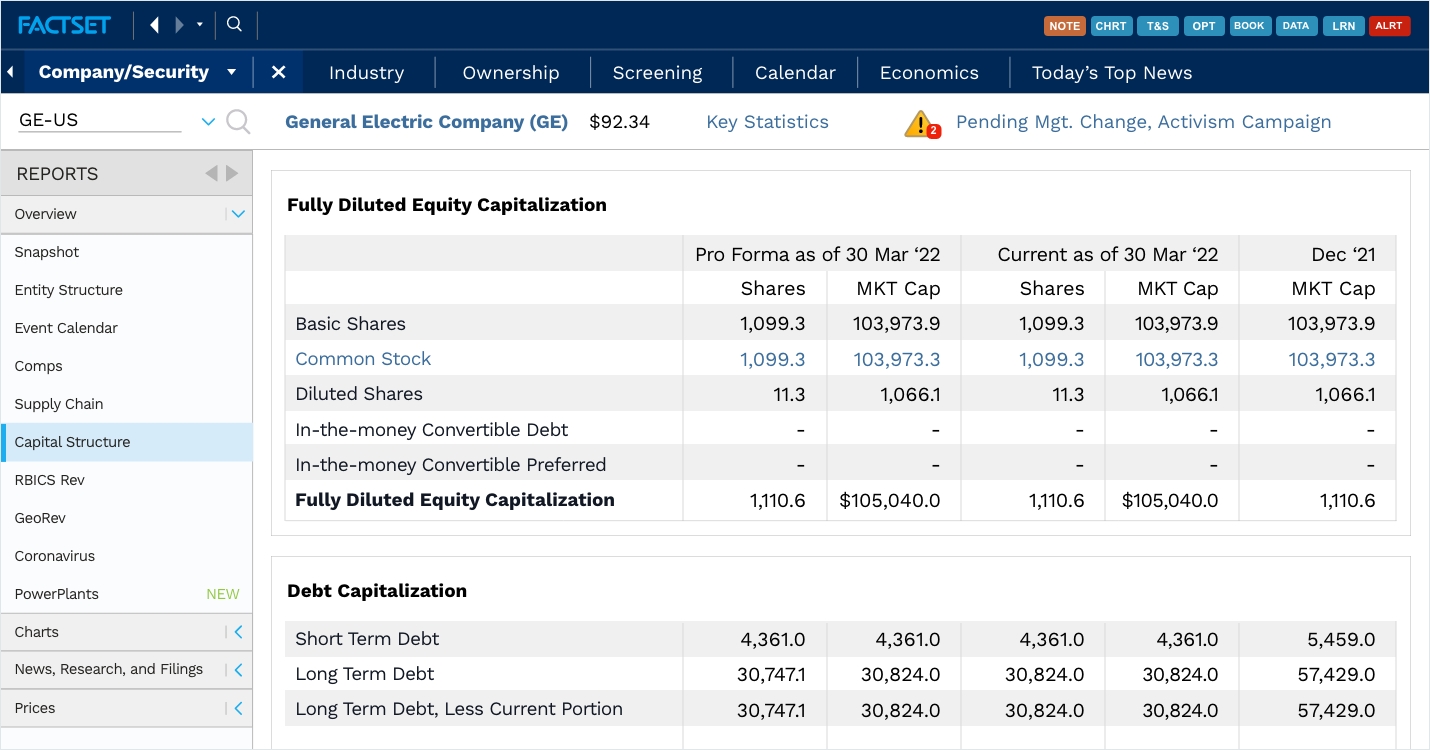Click In-the-money Convertible Debt row label
This screenshot has width=1430, height=750.
click(x=432, y=430)
